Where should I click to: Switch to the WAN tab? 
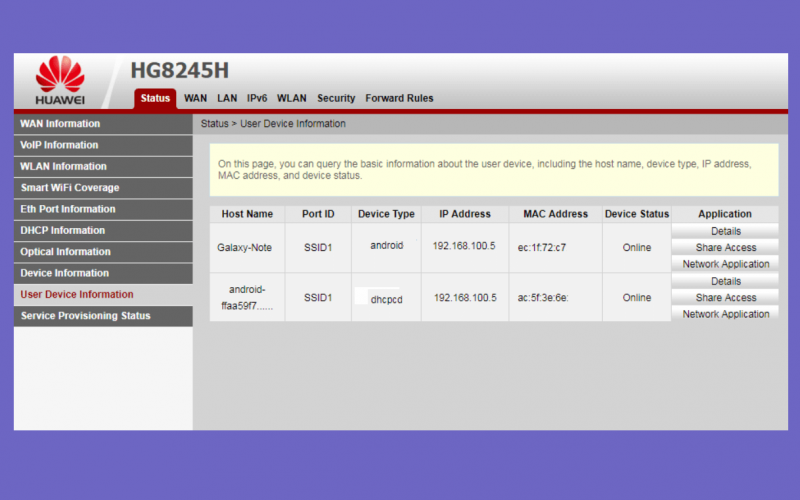pyautogui.click(x=195, y=98)
